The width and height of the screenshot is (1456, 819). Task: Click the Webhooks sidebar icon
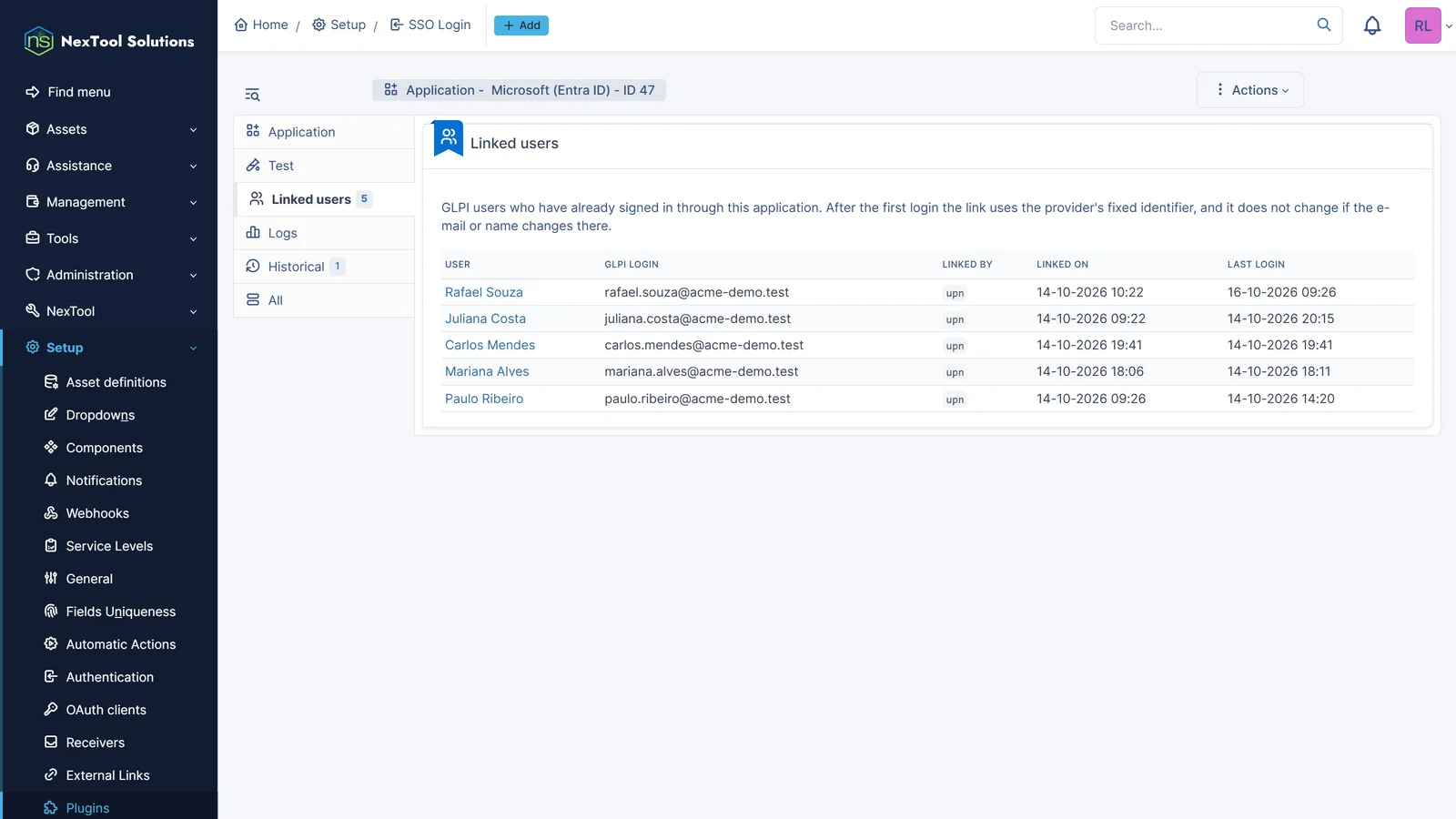click(x=51, y=513)
